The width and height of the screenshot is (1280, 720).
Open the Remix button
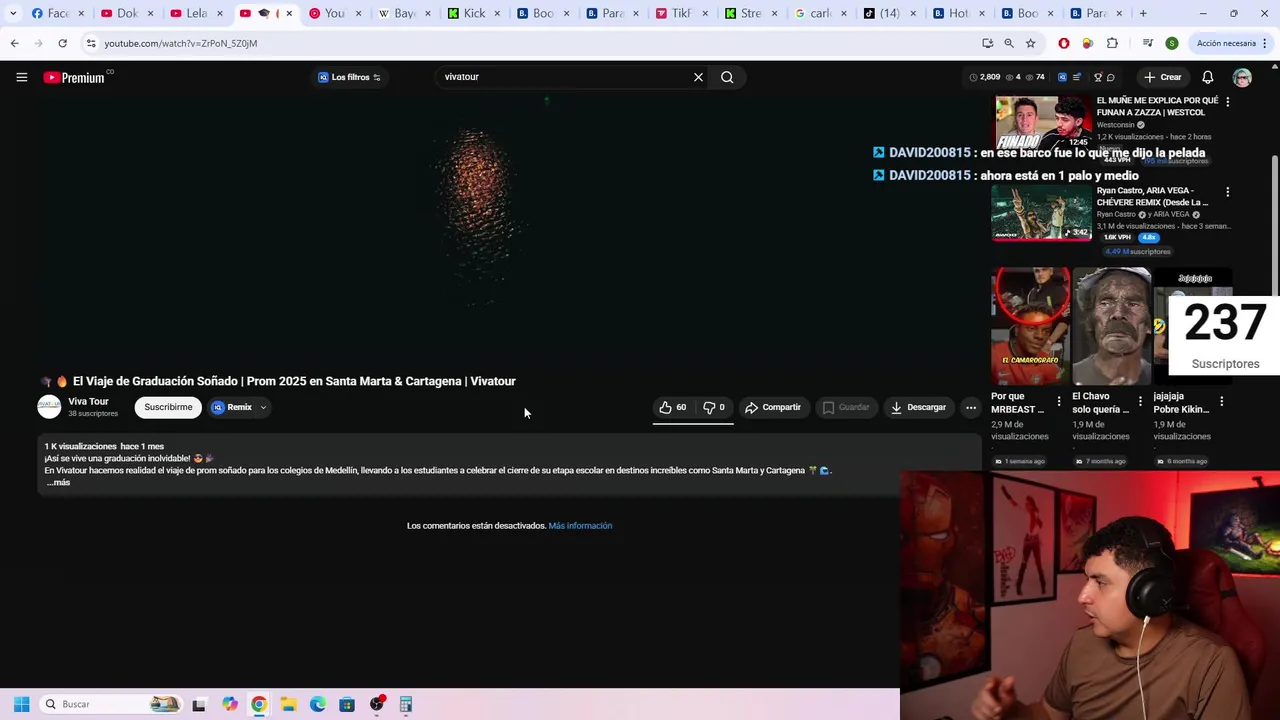click(x=232, y=407)
